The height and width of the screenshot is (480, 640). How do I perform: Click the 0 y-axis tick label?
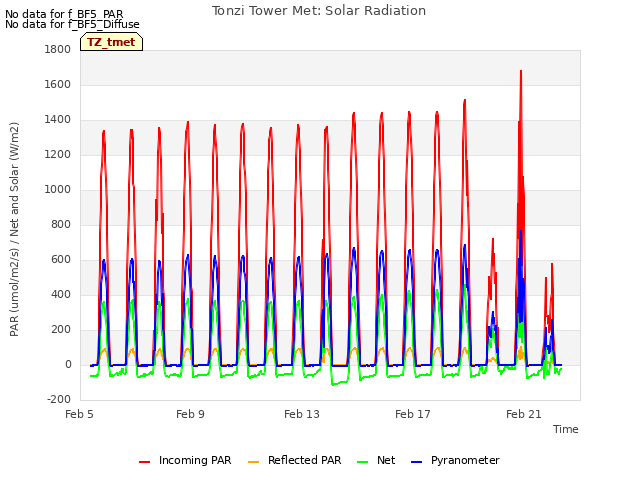pos(68,364)
